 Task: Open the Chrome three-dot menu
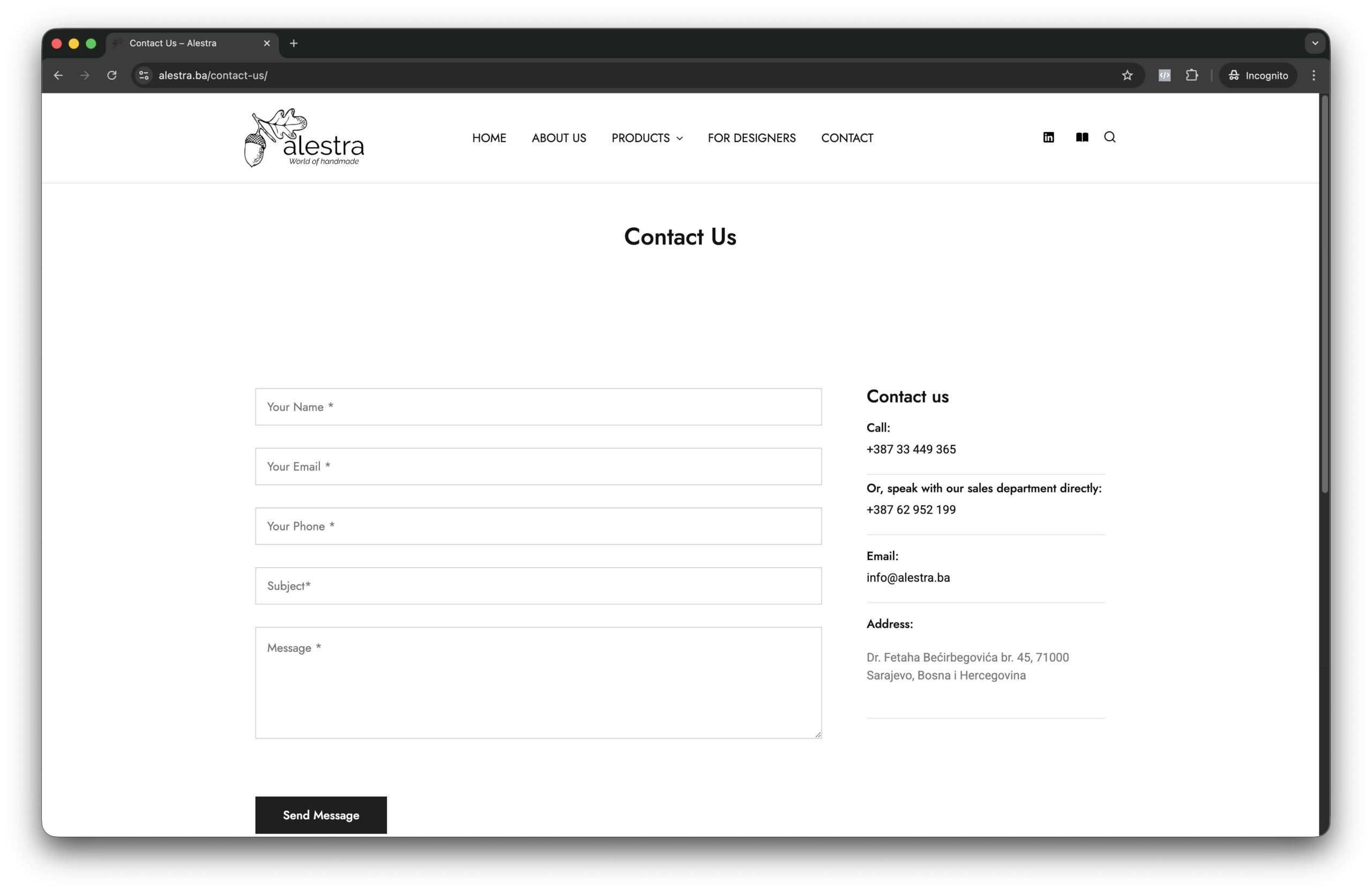click(1314, 76)
